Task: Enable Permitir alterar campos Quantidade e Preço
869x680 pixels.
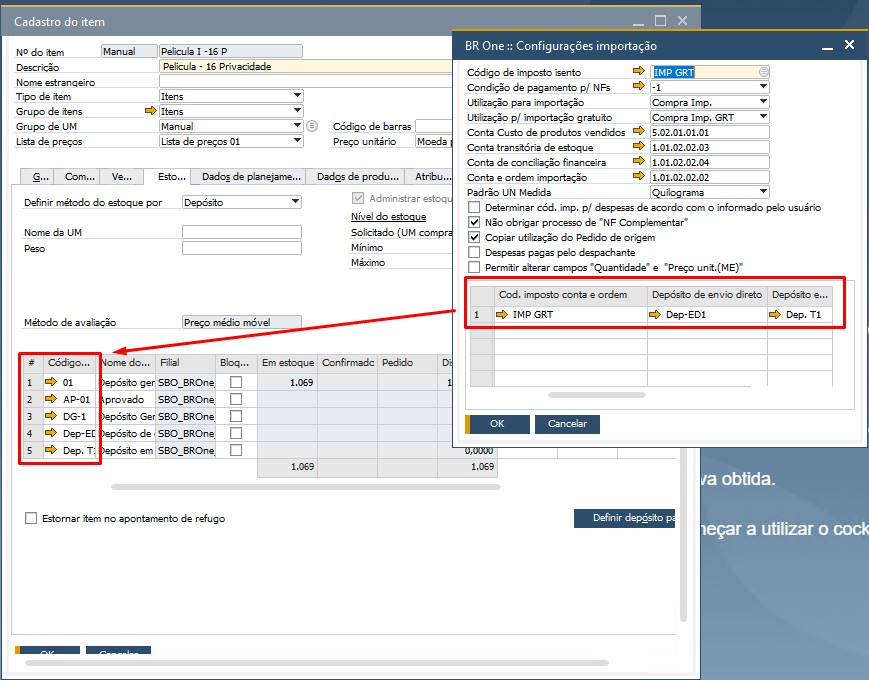Action: click(474, 267)
